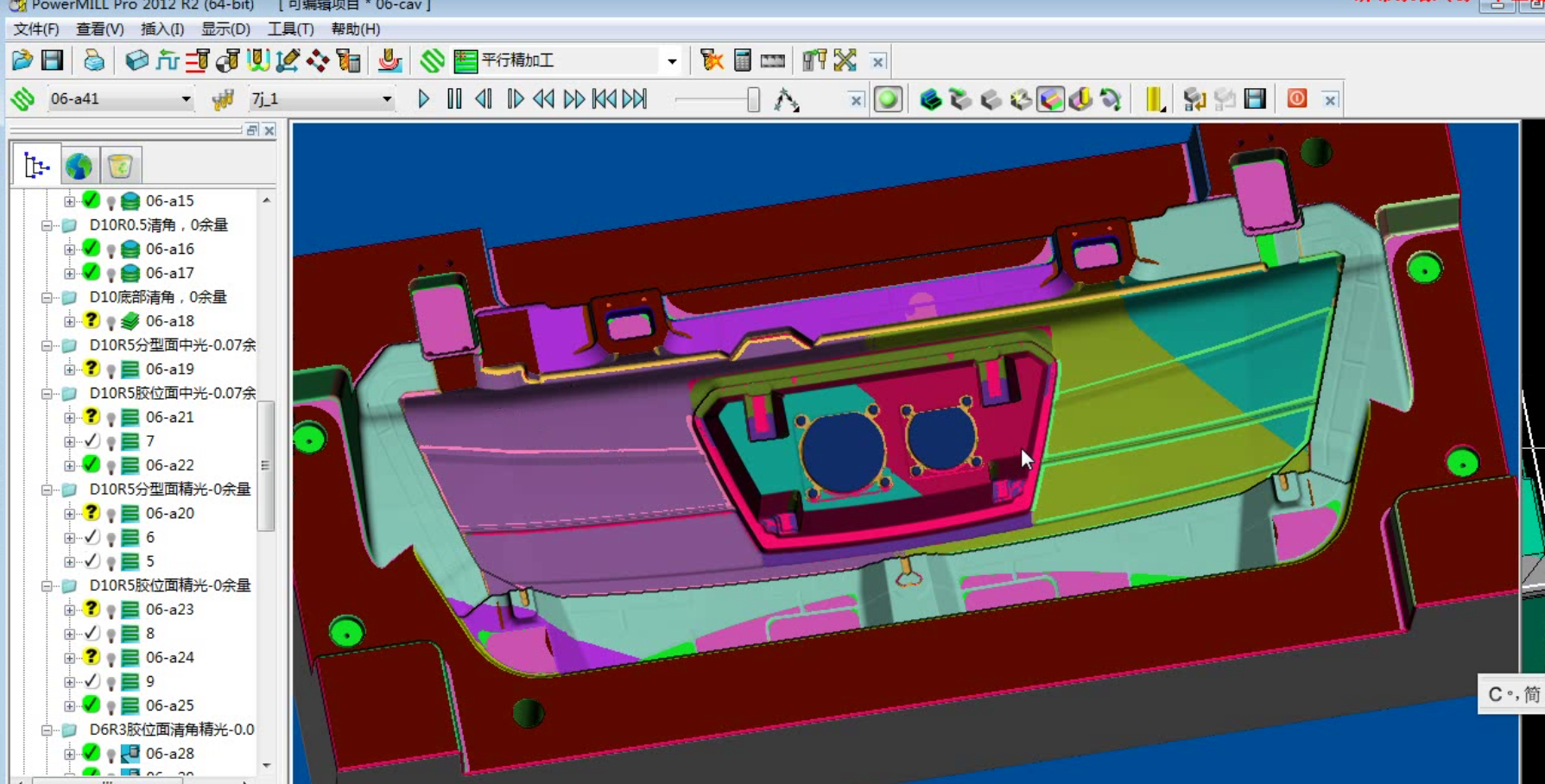Play the toolpath simulation
The width and height of the screenshot is (1545, 784).
(423, 99)
